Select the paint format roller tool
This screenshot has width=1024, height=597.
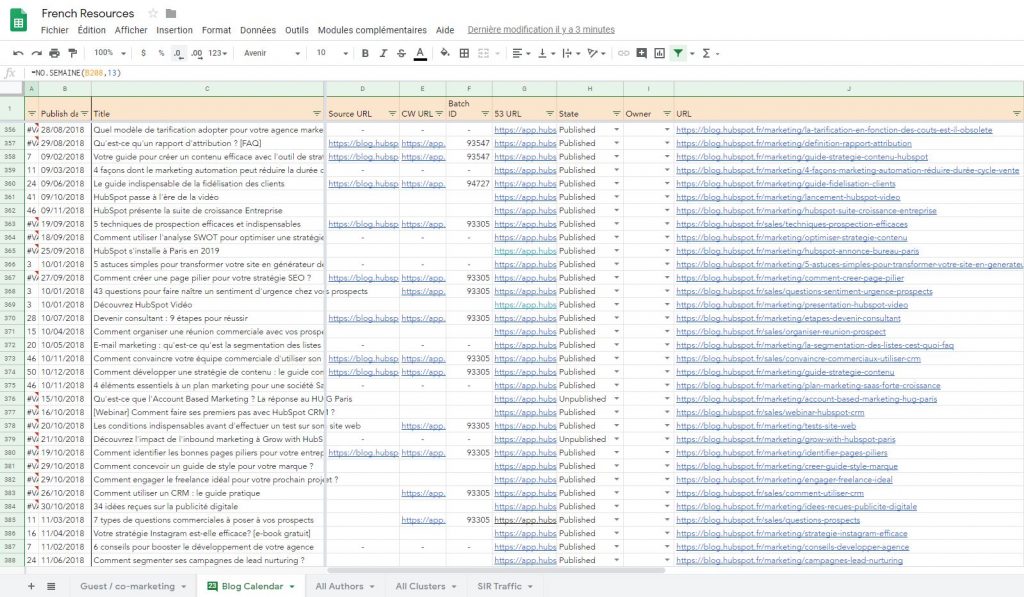coord(71,53)
